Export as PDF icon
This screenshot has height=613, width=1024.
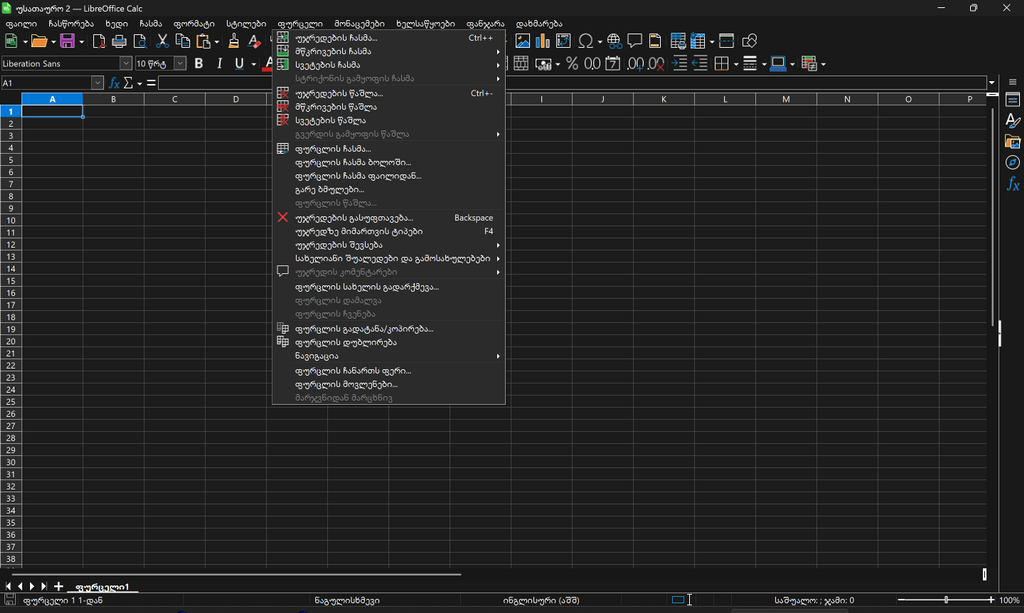tap(99, 41)
